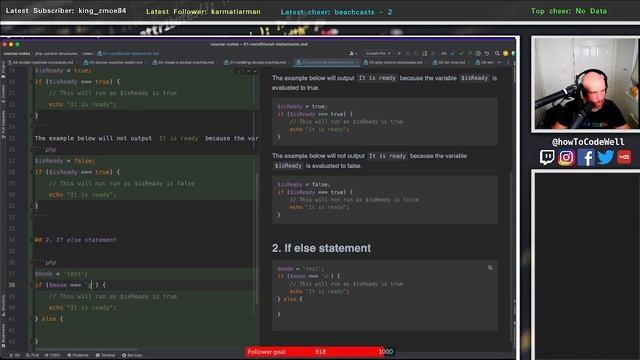Toggle the Pull Requests sidebar panel

coord(3,125)
